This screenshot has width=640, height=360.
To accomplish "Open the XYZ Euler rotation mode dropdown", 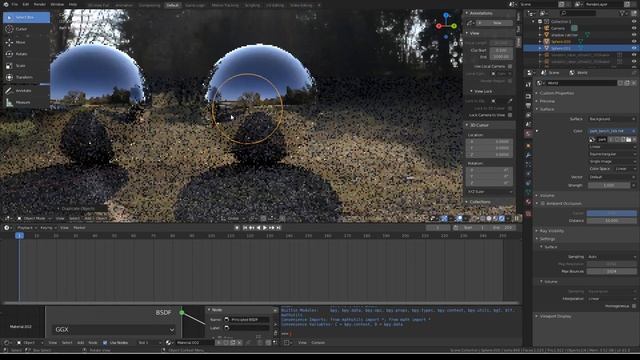I will click(489, 191).
